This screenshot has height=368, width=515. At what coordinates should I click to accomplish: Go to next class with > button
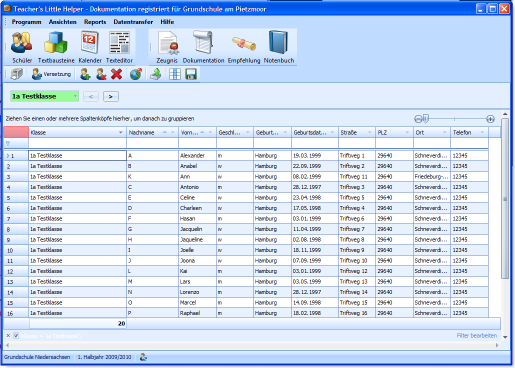(111, 96)
